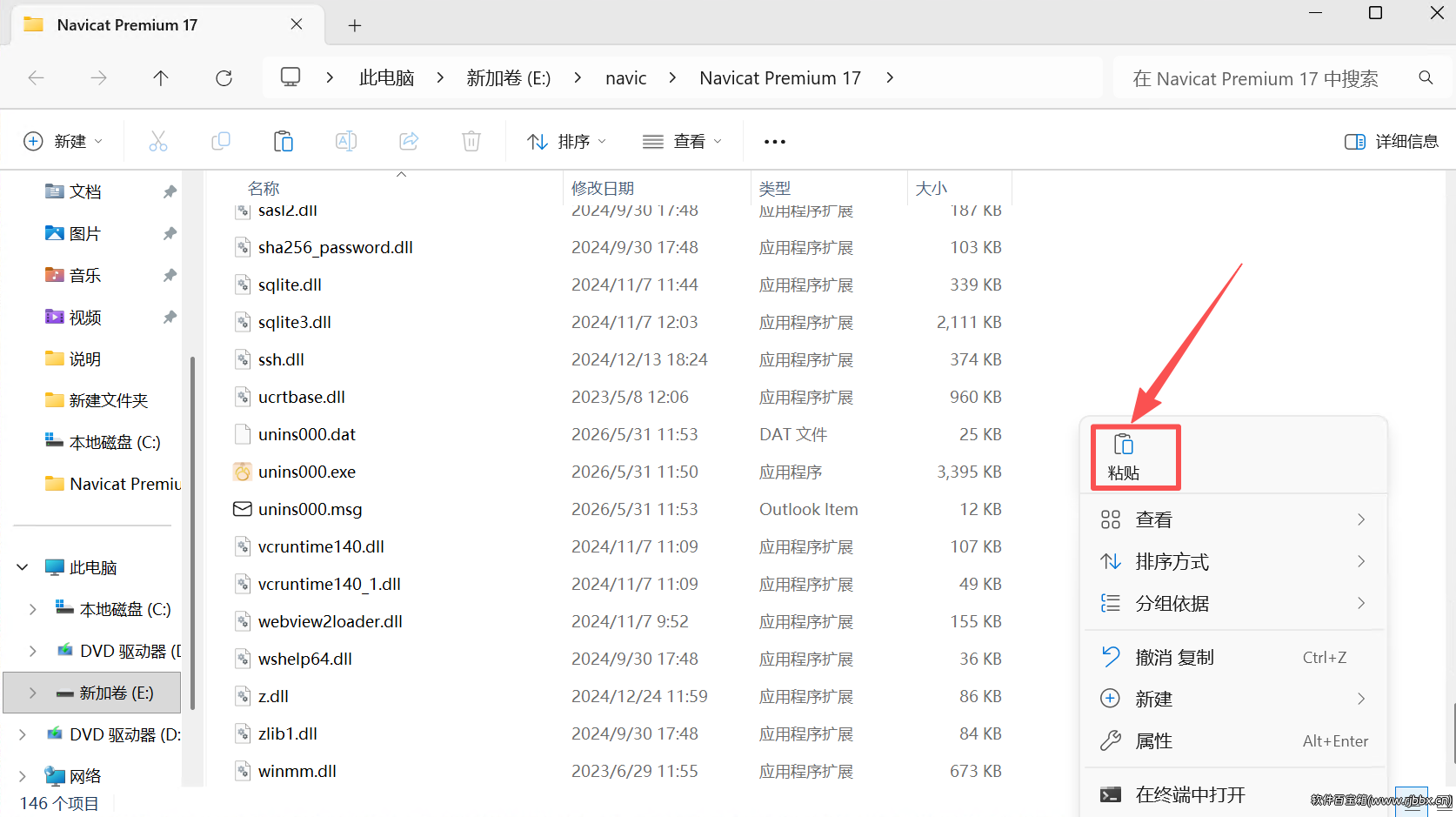Click the Share toolbar icon
The image size is (1456, 817).
point(409,141)
